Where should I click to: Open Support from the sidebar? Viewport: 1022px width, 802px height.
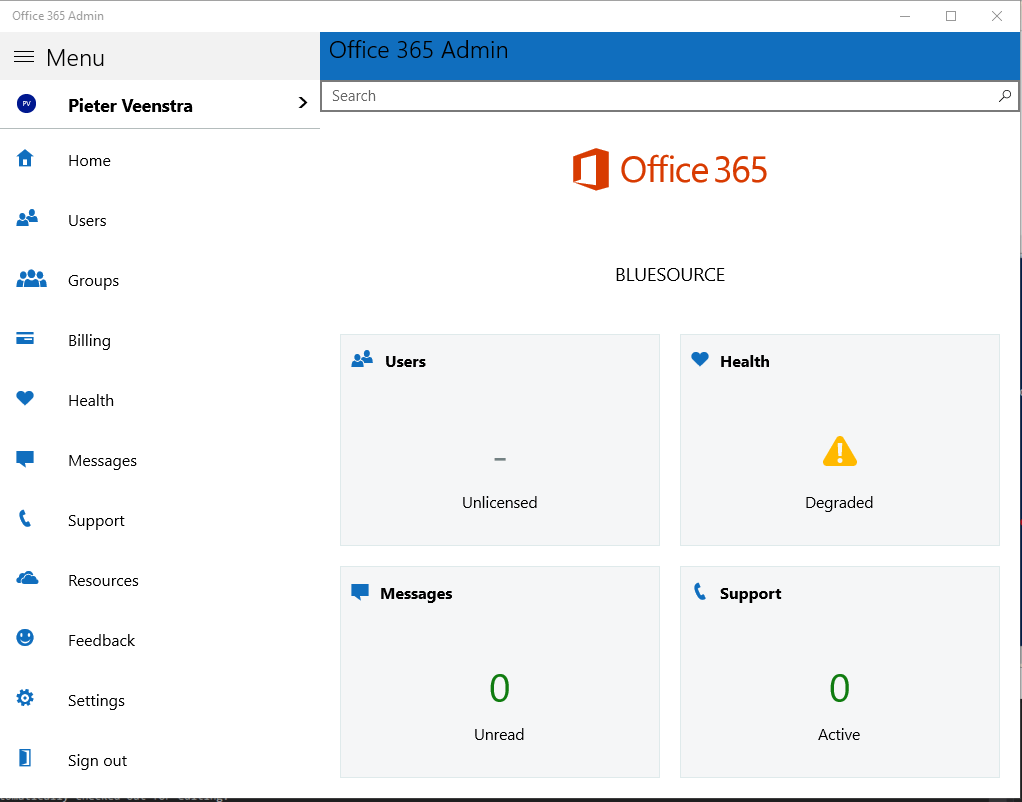160,520
